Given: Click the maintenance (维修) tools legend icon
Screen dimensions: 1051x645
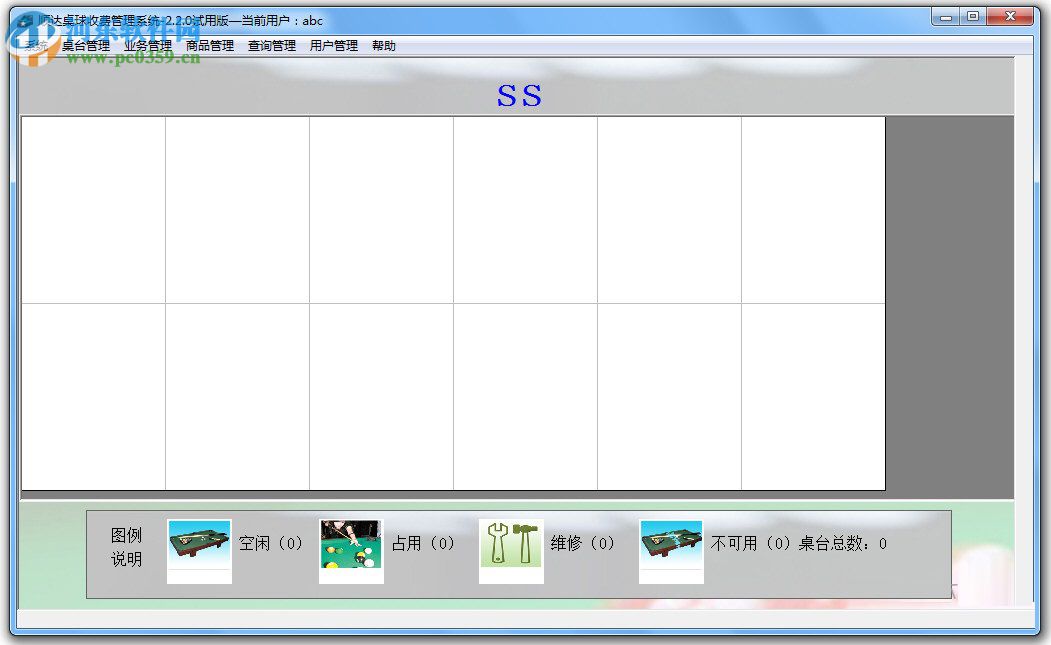Looking at the screenshot, I should (511, 547).
